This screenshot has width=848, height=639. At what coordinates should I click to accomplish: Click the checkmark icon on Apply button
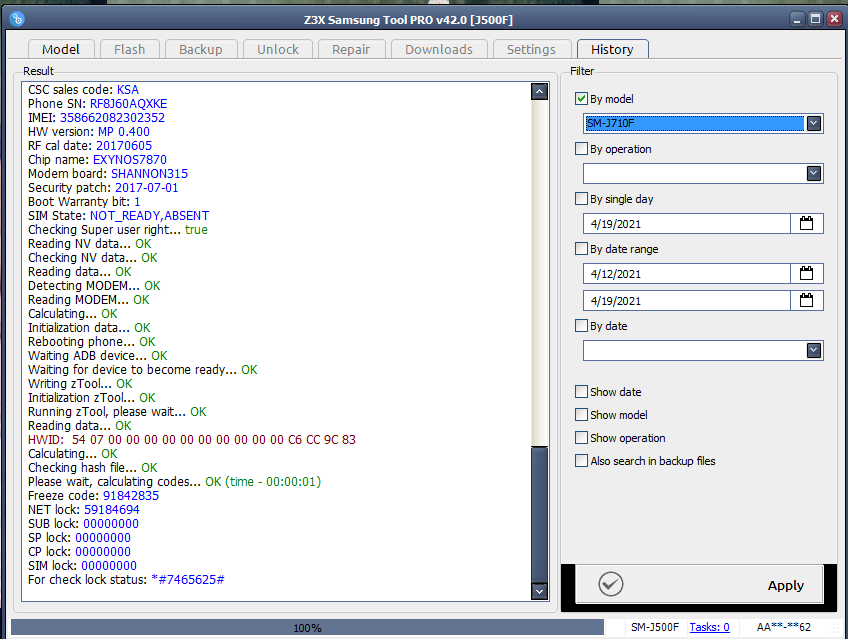click(x=611, y=584)
